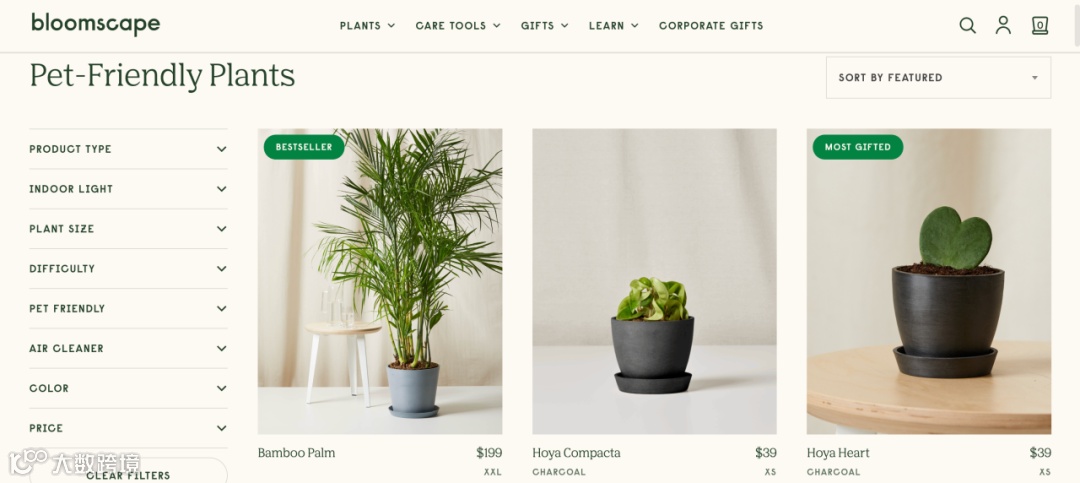Click the bloomscape logo
Screen dimensions: 1080x483
[x=95, y=24]
